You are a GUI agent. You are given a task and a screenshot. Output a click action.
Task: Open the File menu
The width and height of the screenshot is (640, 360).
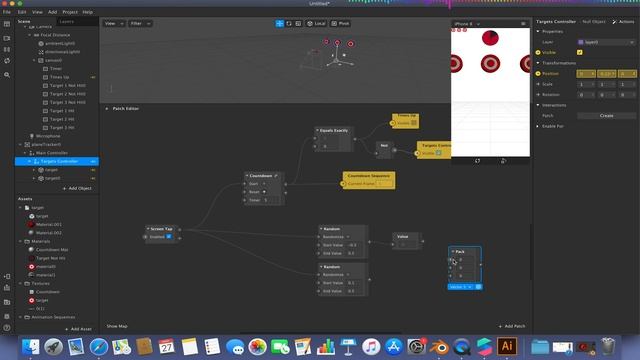[7, 12]
